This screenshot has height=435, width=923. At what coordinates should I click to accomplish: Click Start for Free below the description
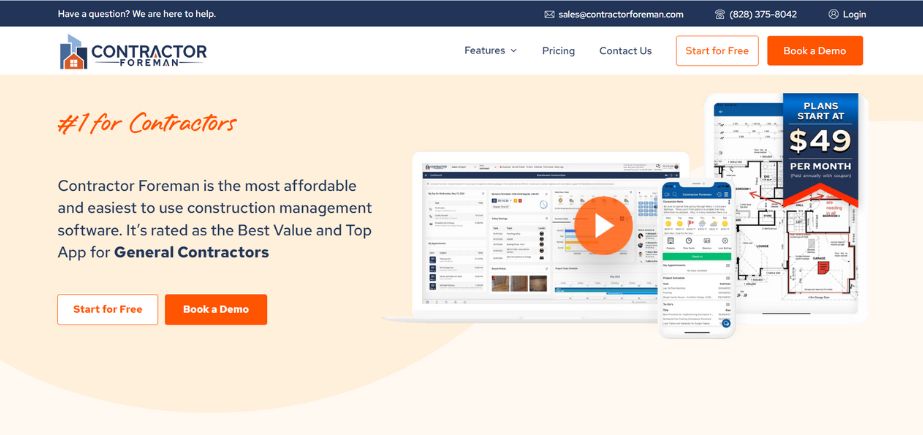tap(108, 309)
